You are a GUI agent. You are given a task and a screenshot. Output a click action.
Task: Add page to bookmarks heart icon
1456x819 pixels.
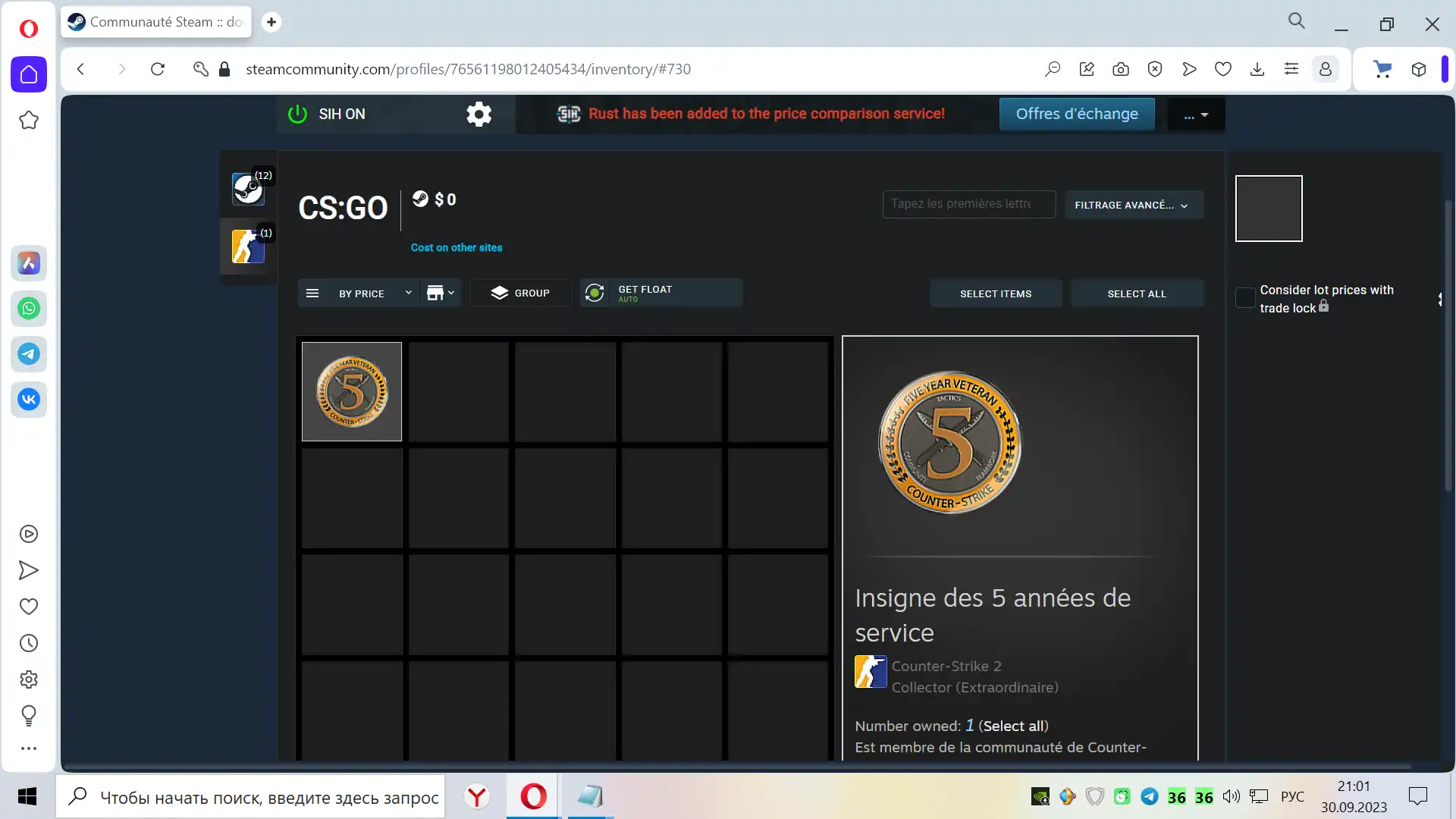tap(1223, 69)
